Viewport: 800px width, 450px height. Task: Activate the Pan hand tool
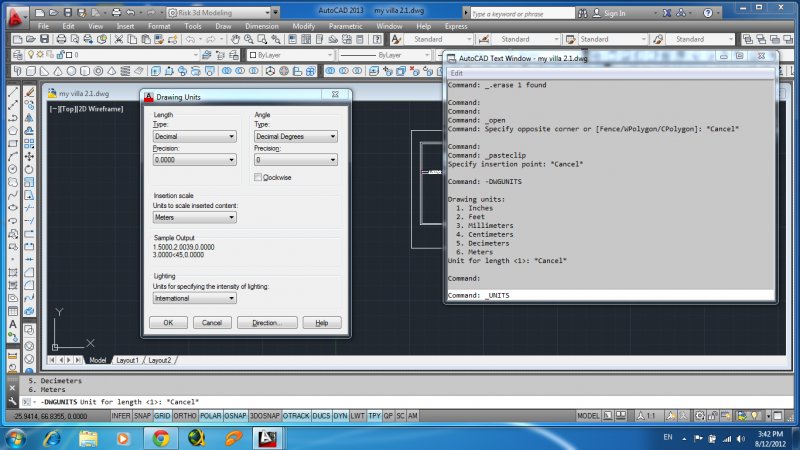[x=235, y=39]
